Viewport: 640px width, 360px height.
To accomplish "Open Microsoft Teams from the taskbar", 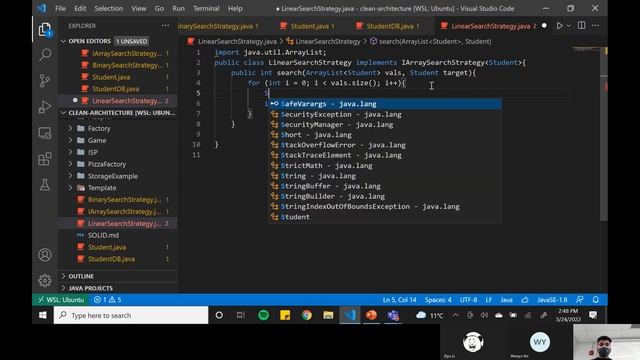I will click(393, 315).
